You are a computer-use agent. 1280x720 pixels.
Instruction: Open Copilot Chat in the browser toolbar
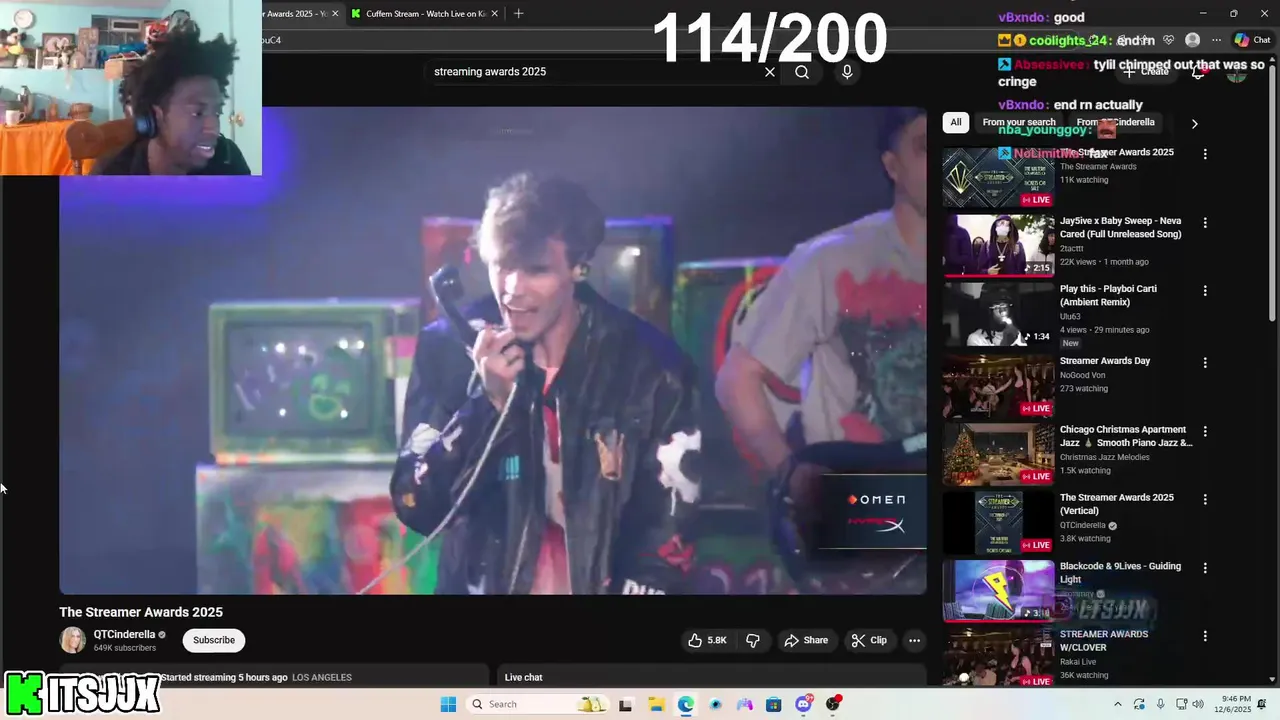(1253, 40)
